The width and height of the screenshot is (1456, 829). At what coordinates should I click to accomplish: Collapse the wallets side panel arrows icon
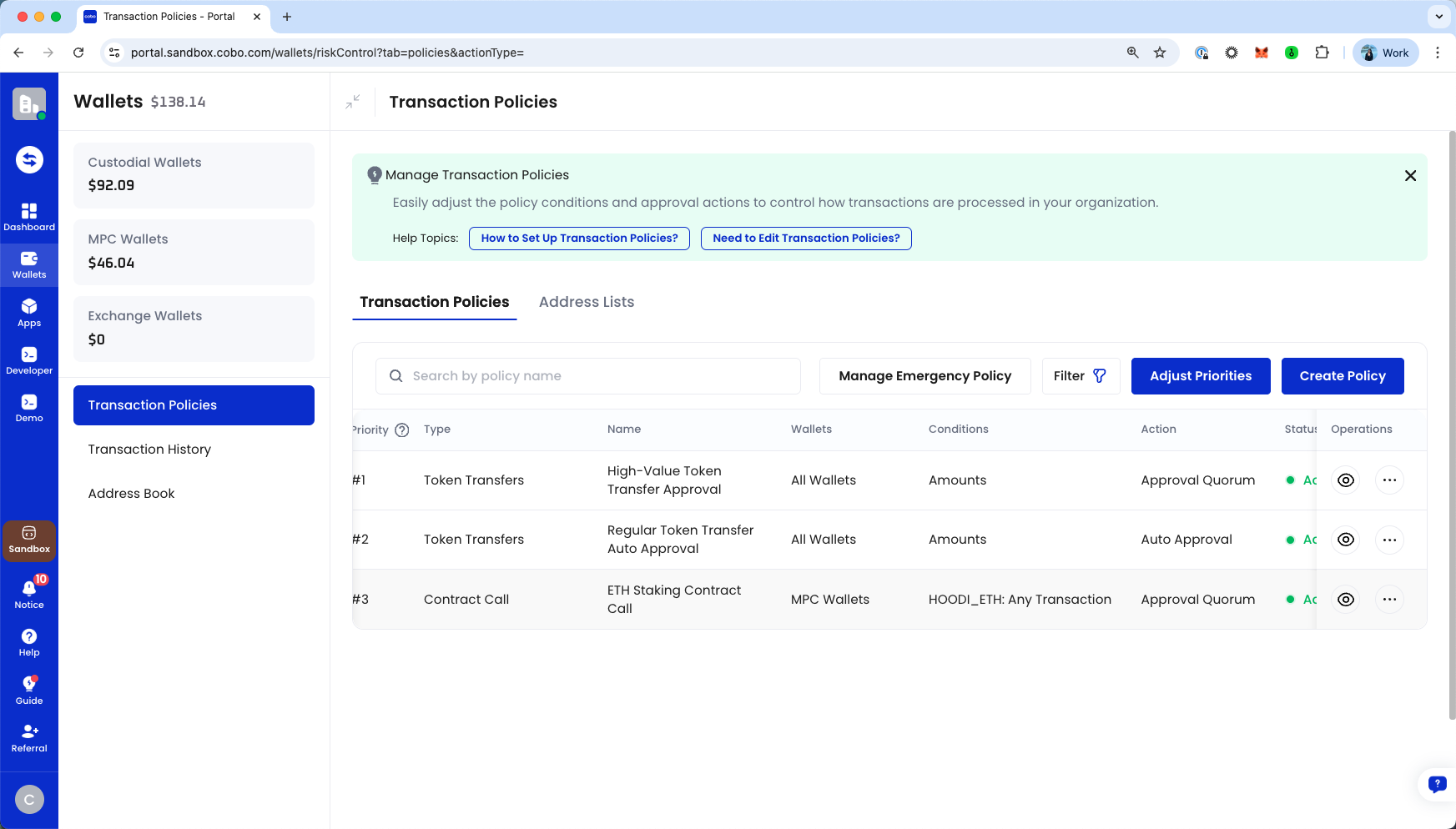click(x=353, y=102)
